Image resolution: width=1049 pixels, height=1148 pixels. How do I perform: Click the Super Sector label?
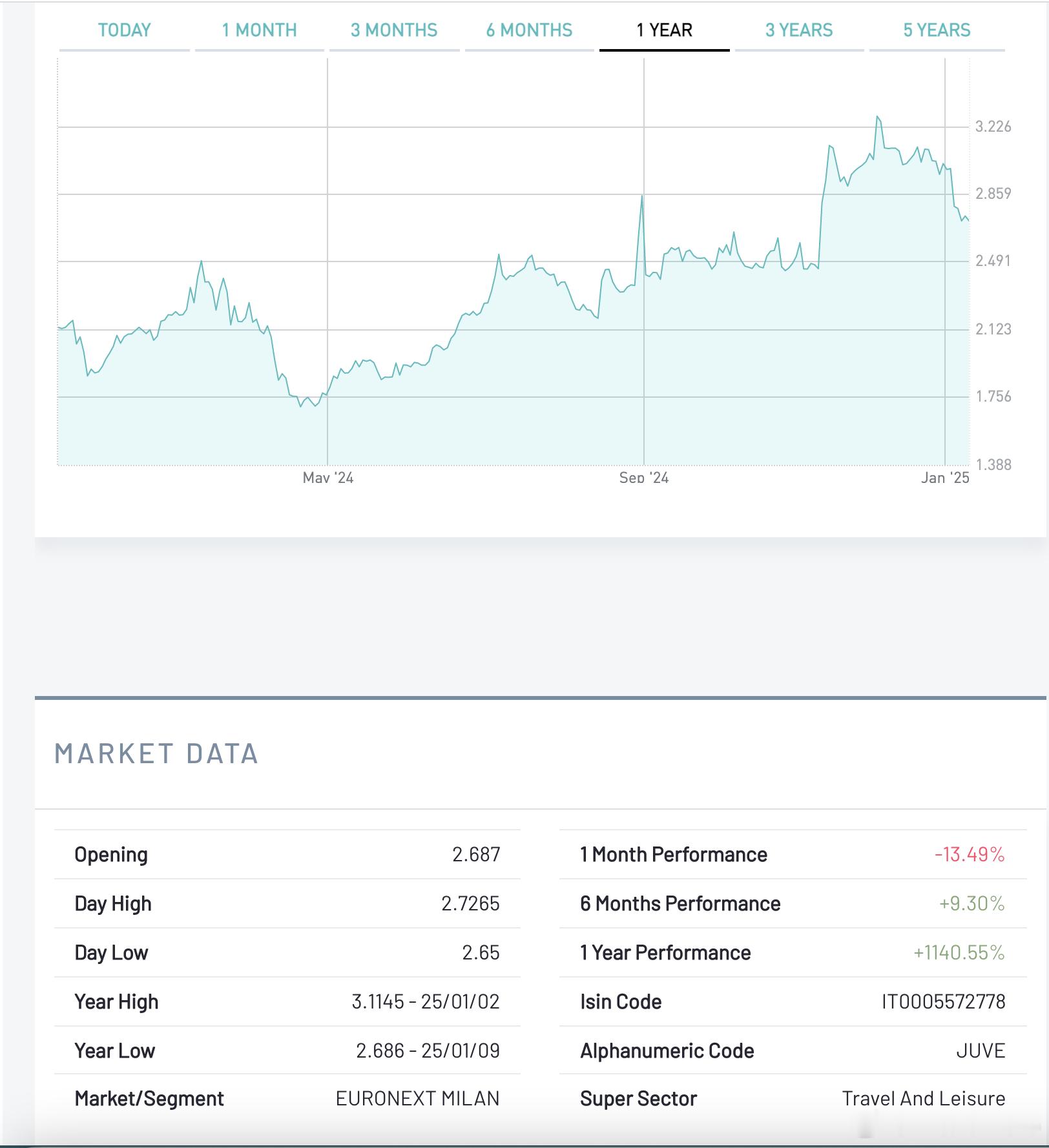point(638,1098)
